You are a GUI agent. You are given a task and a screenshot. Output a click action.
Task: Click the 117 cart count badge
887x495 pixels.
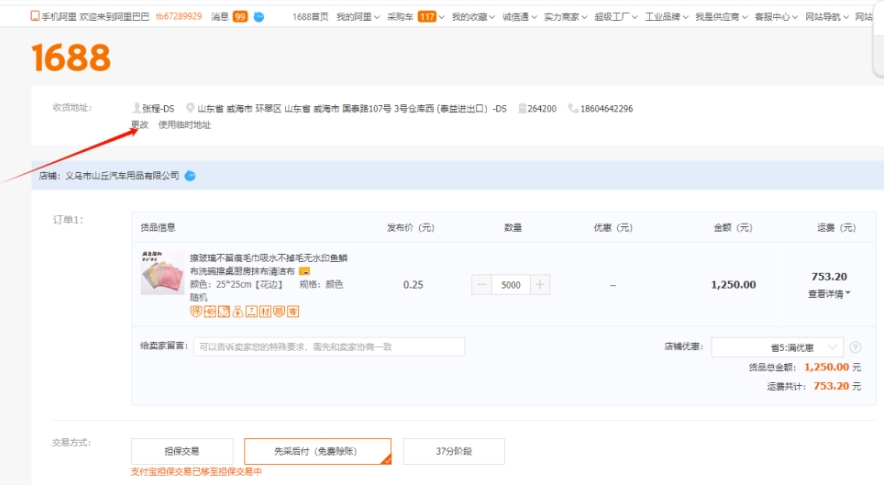pos(427,17)
